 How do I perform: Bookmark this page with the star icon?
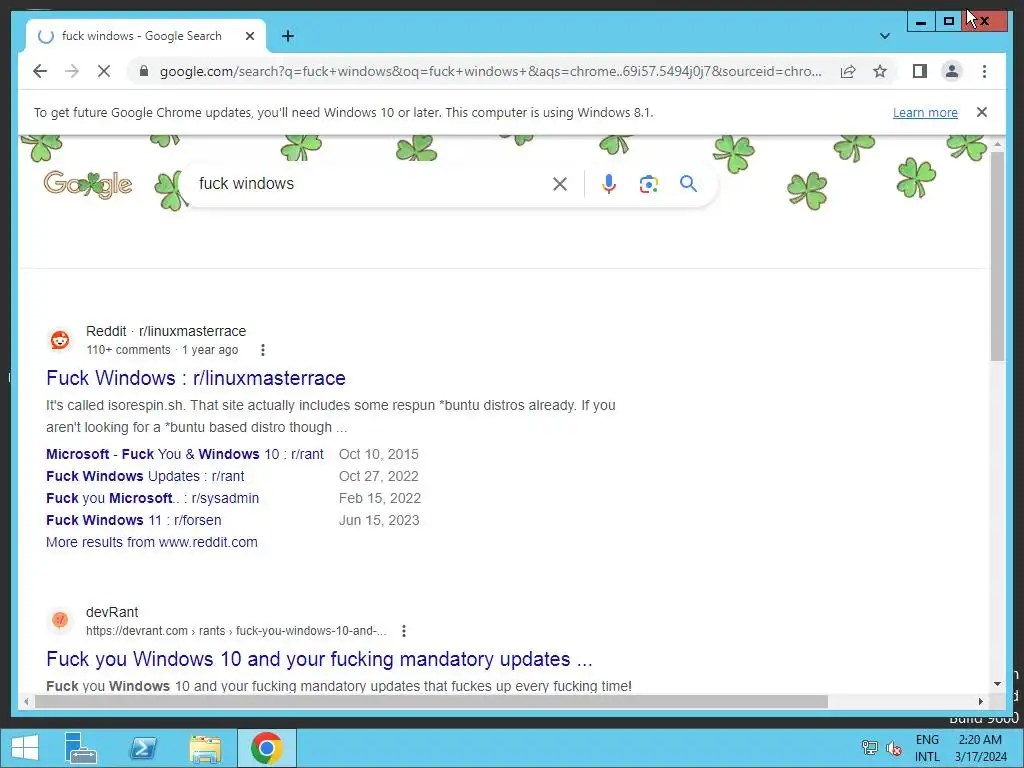coord(880,71)
